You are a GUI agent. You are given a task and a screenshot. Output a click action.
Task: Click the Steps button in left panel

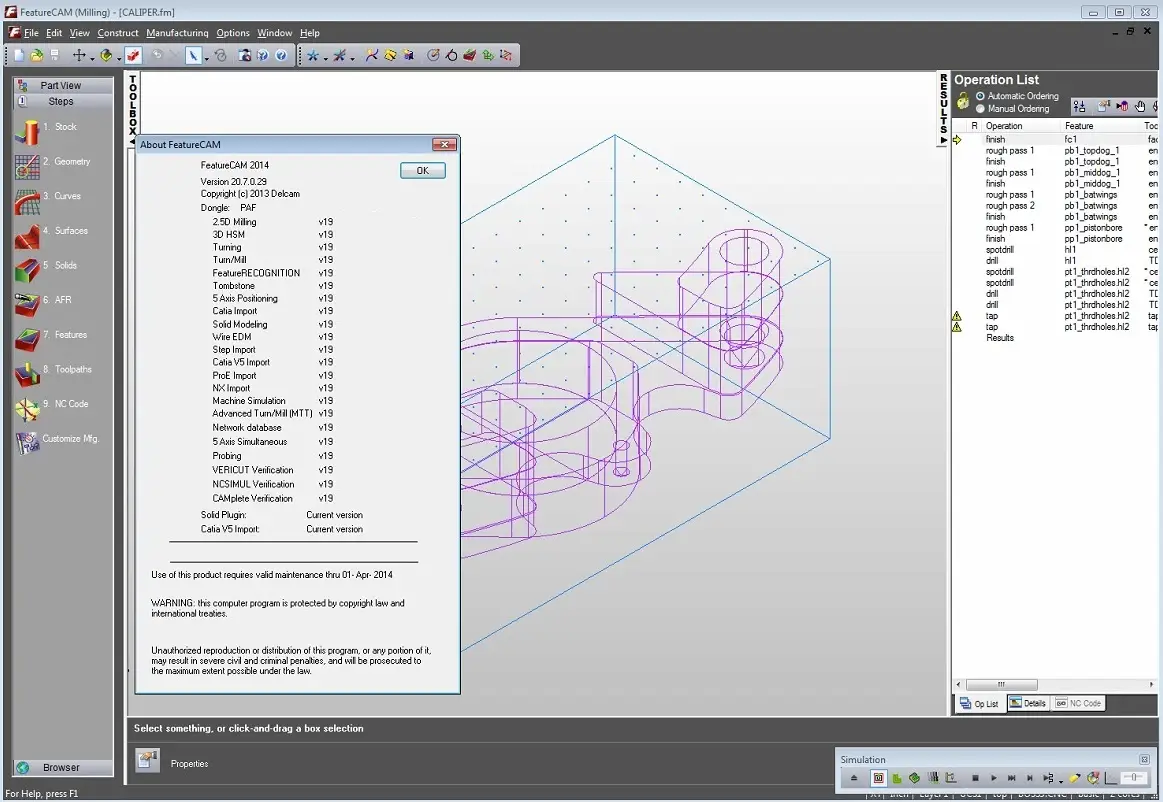tap(63, 102)
